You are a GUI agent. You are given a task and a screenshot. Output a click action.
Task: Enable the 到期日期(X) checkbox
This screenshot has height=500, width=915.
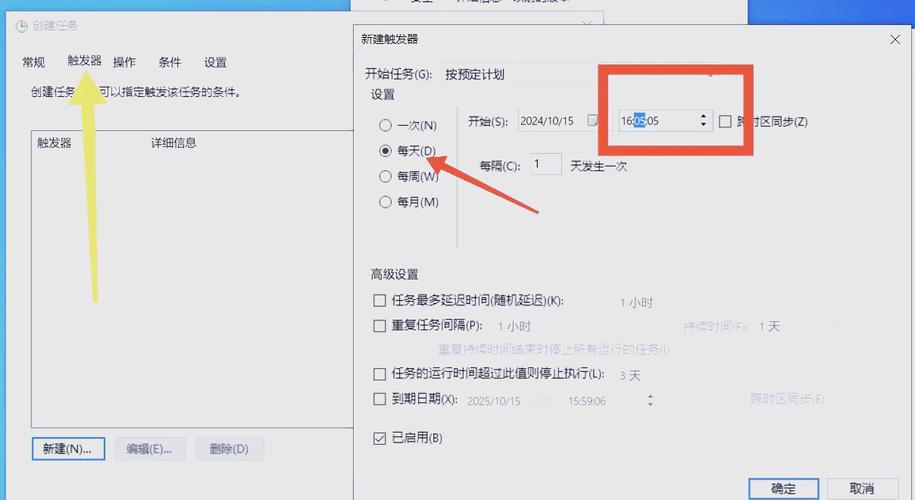tap(379, 399)
